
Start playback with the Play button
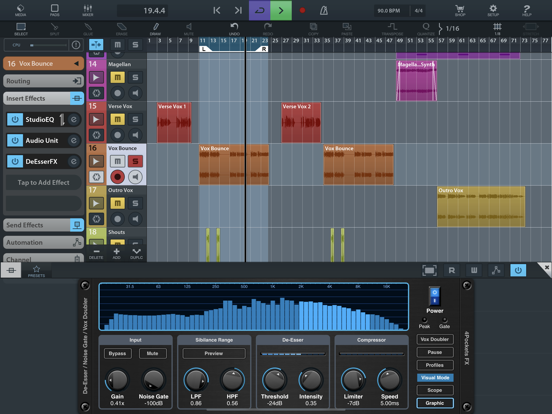[x=281, y=10]
